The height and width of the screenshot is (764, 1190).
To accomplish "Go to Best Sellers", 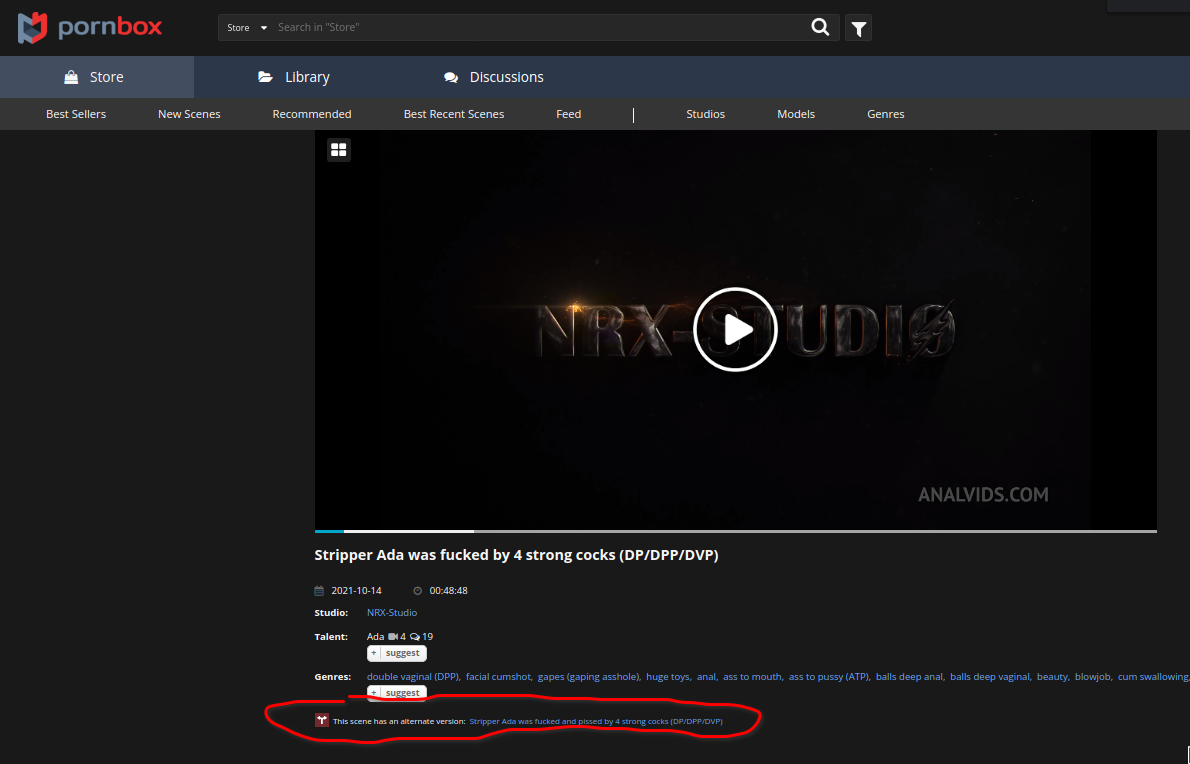I will pyautogui.click(x=76, y=114).
